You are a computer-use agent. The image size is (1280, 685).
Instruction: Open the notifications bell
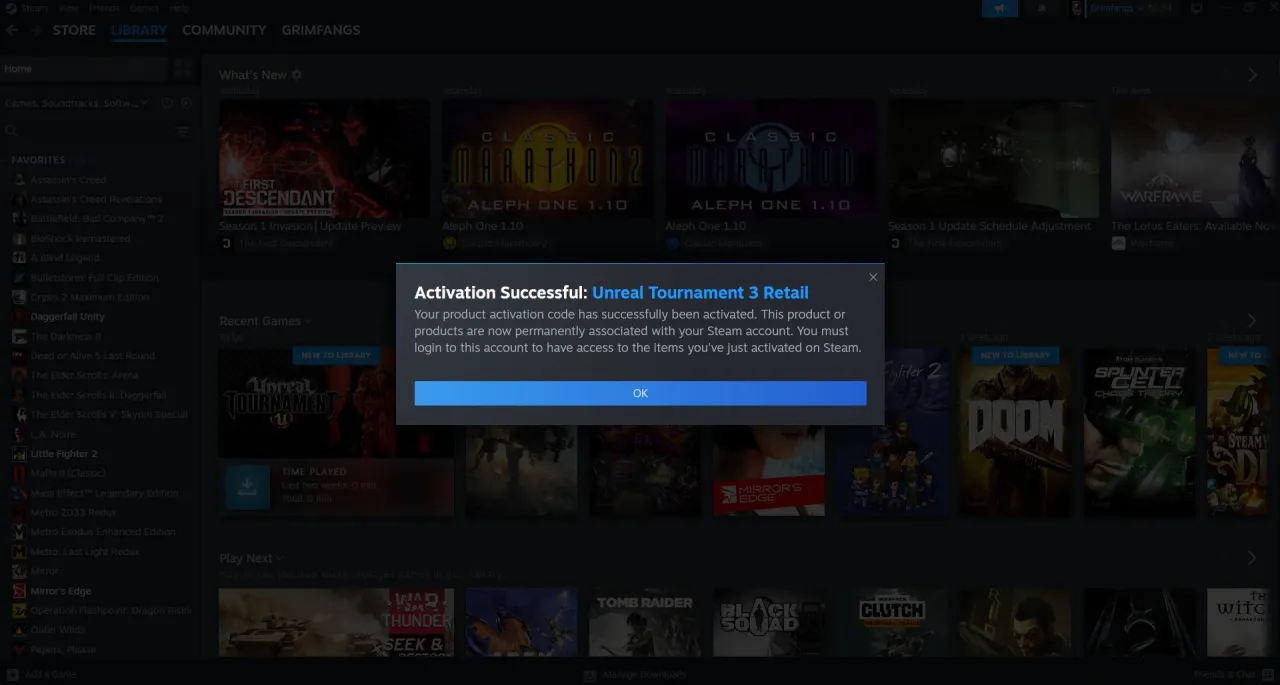[x=1042, y=9]
